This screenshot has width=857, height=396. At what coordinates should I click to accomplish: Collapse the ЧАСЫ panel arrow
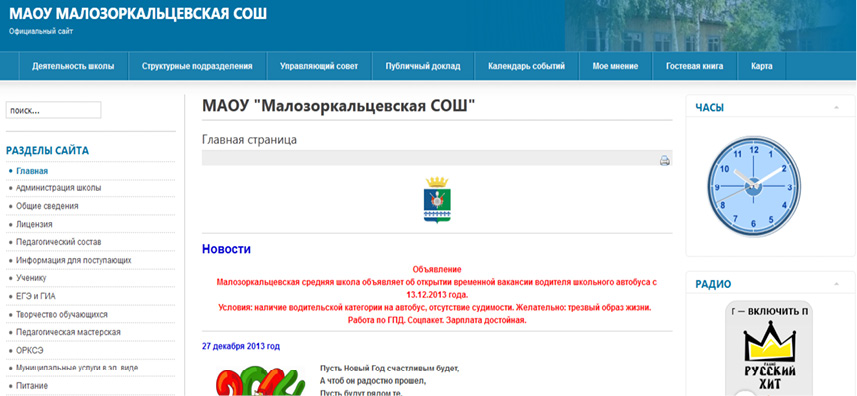[x=836, y=108]
